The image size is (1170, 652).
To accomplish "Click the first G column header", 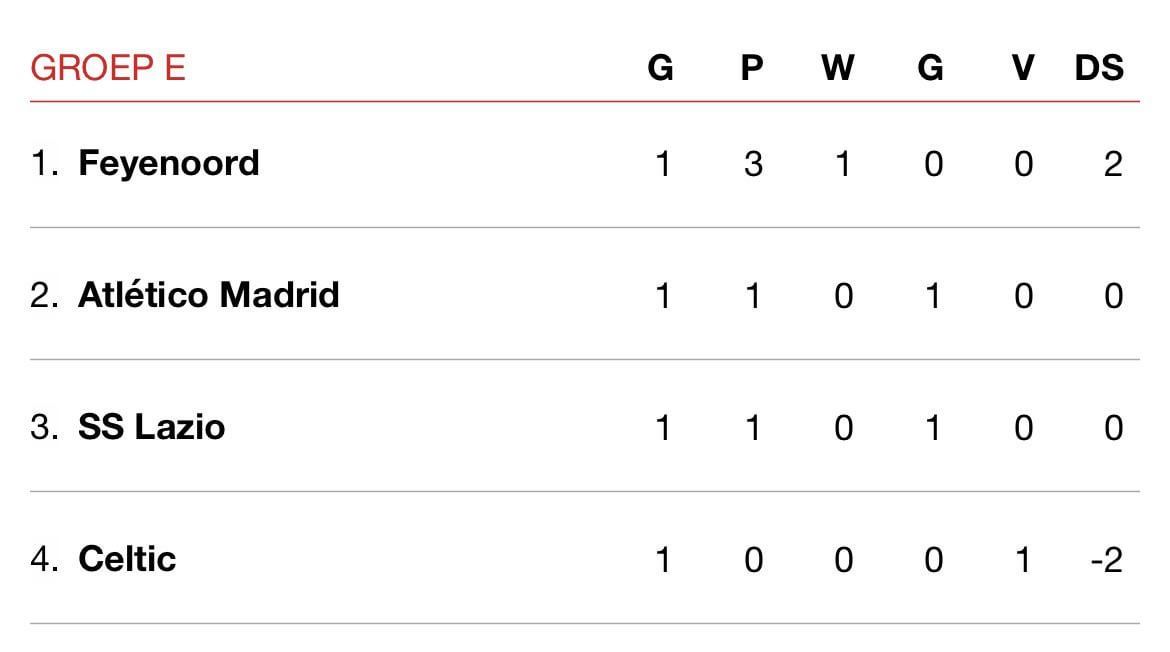I will point(660,68).
